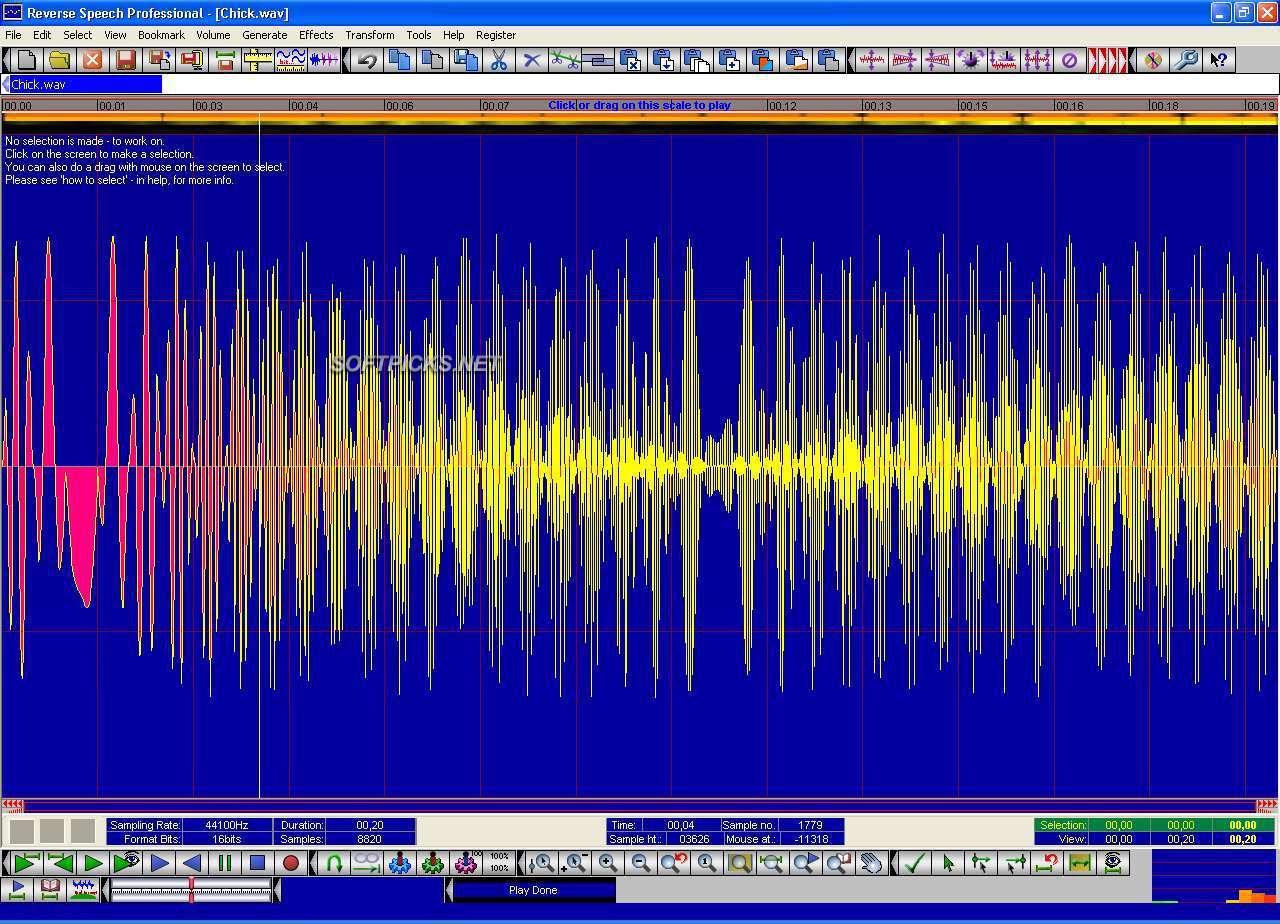This screenshot has width=1280, height=924.
Task: Switch to the Chick.wav file tab
Action: 85,85
